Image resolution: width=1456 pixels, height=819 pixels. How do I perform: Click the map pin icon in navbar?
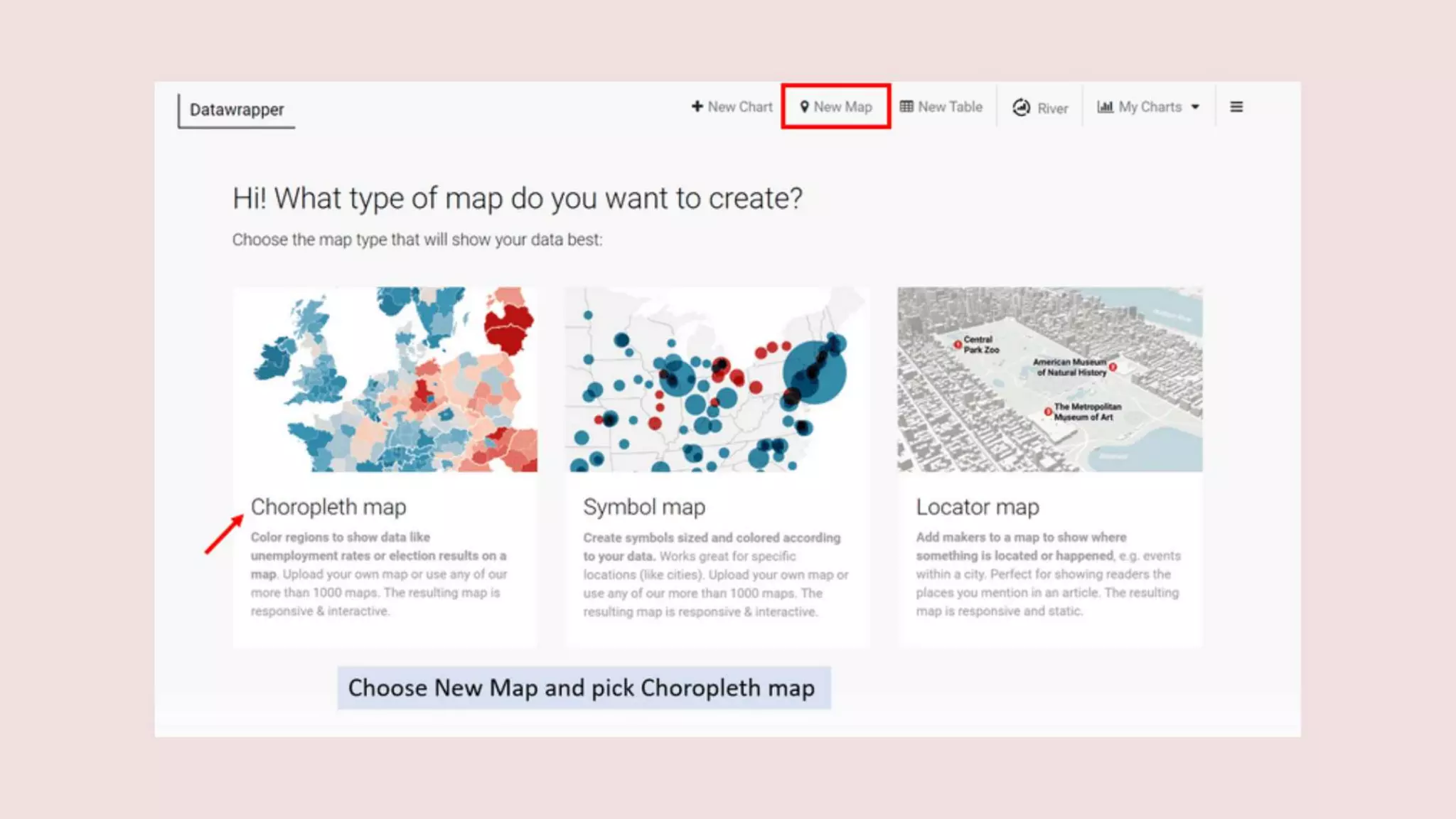pyautogui.click(x=804, y=107)
